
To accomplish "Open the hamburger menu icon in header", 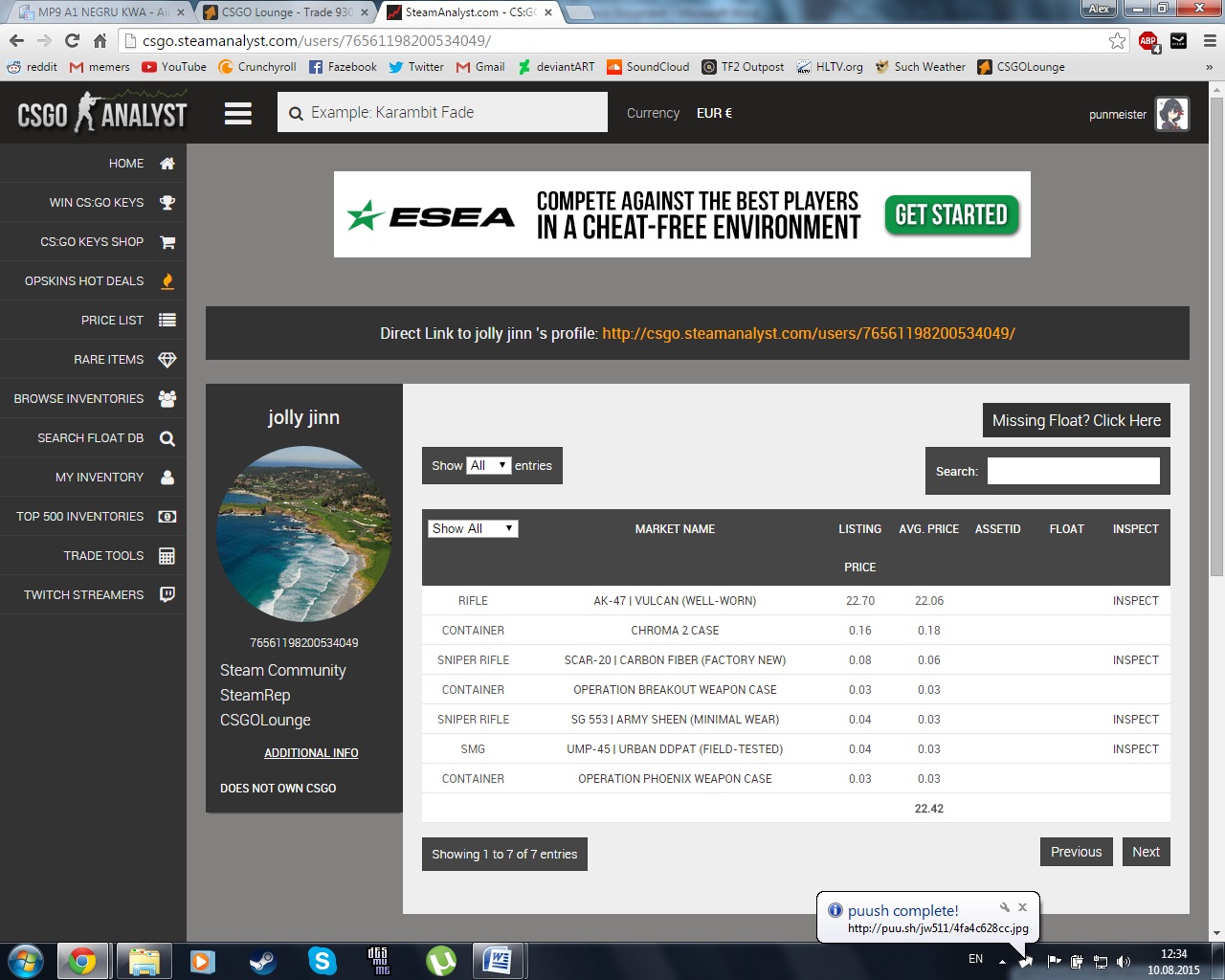I will click(238, 114).
